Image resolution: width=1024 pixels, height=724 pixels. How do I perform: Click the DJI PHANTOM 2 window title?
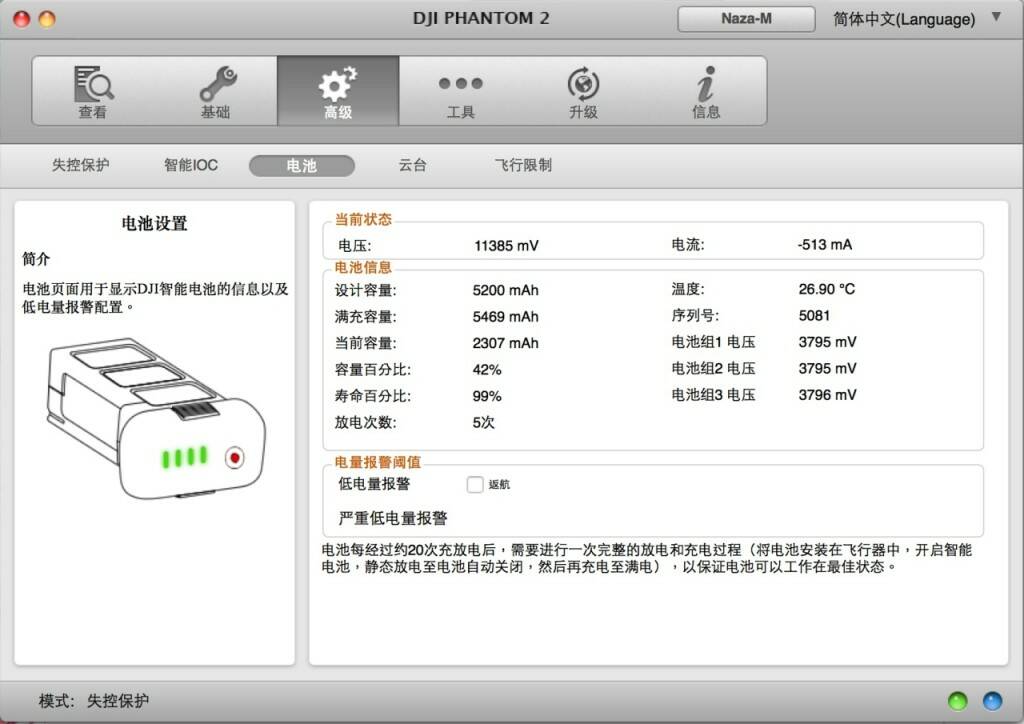(481, 18)
